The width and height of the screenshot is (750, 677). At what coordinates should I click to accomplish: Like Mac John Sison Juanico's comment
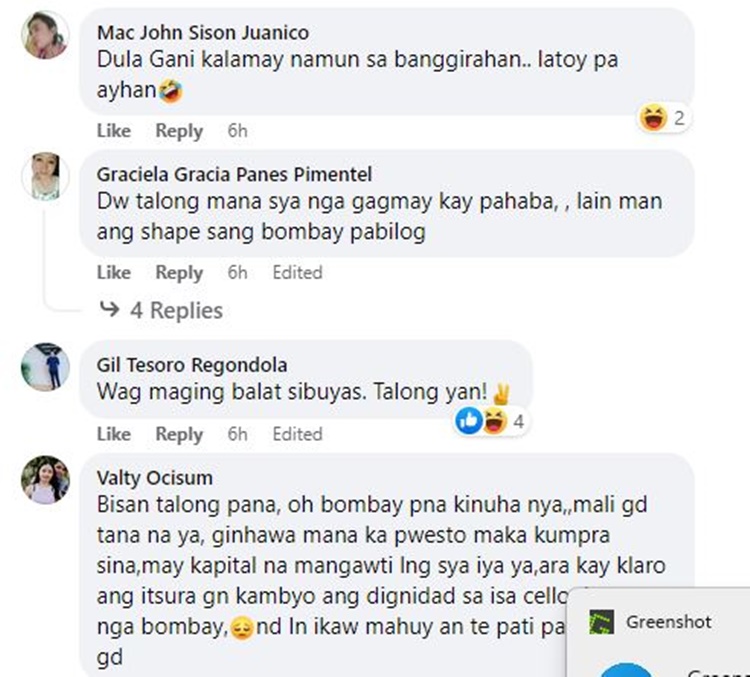click(x=114, y=131)
